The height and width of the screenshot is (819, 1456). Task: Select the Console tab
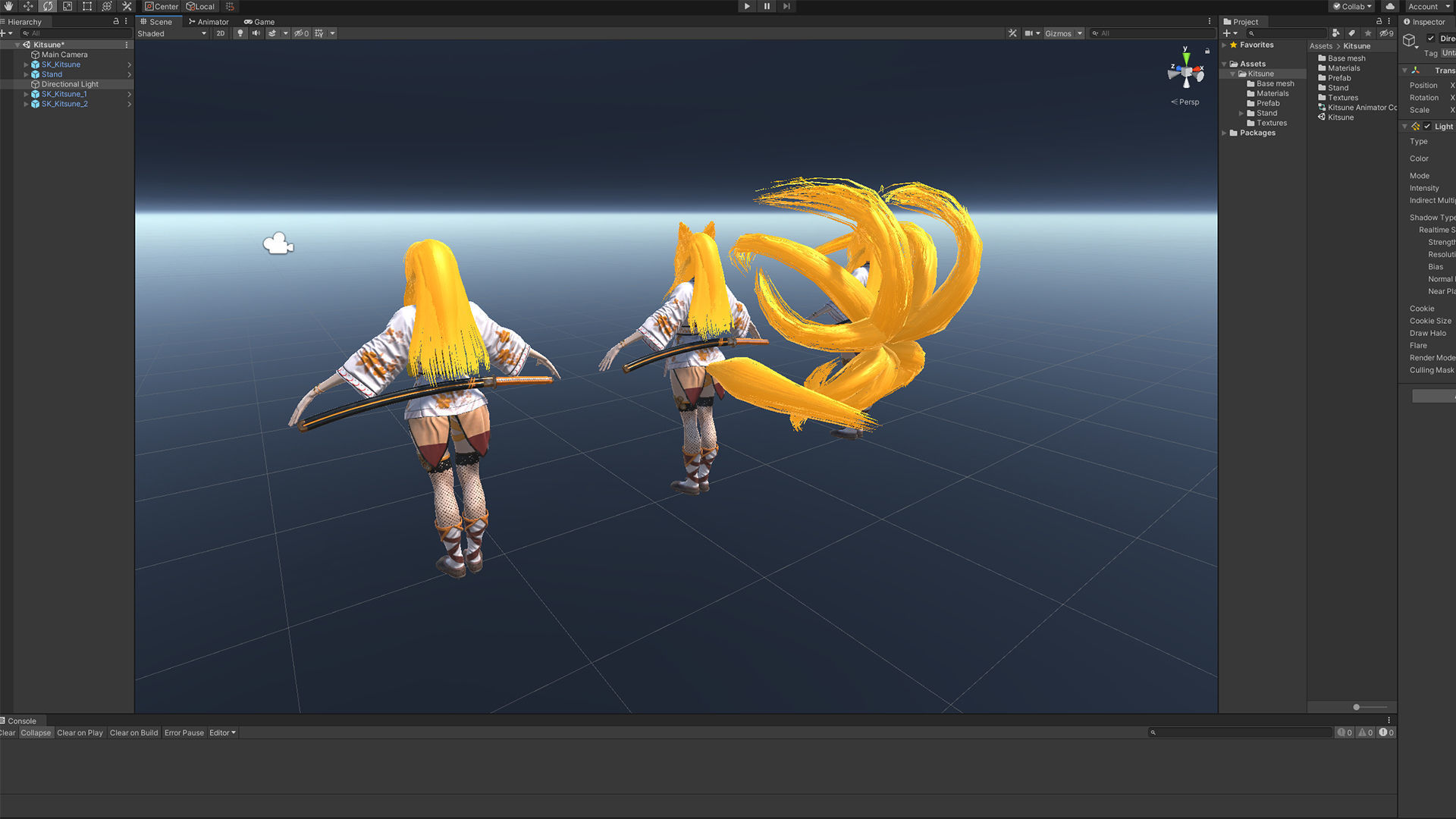pos(21,721)
